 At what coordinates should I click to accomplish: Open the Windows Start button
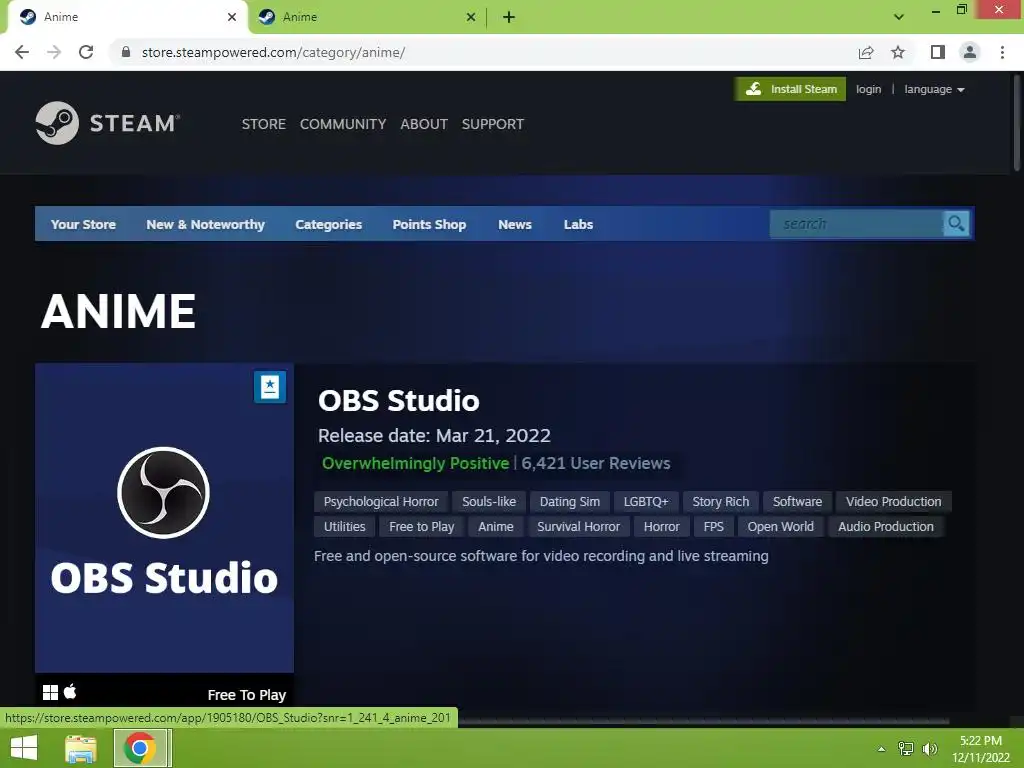[24, 748]
